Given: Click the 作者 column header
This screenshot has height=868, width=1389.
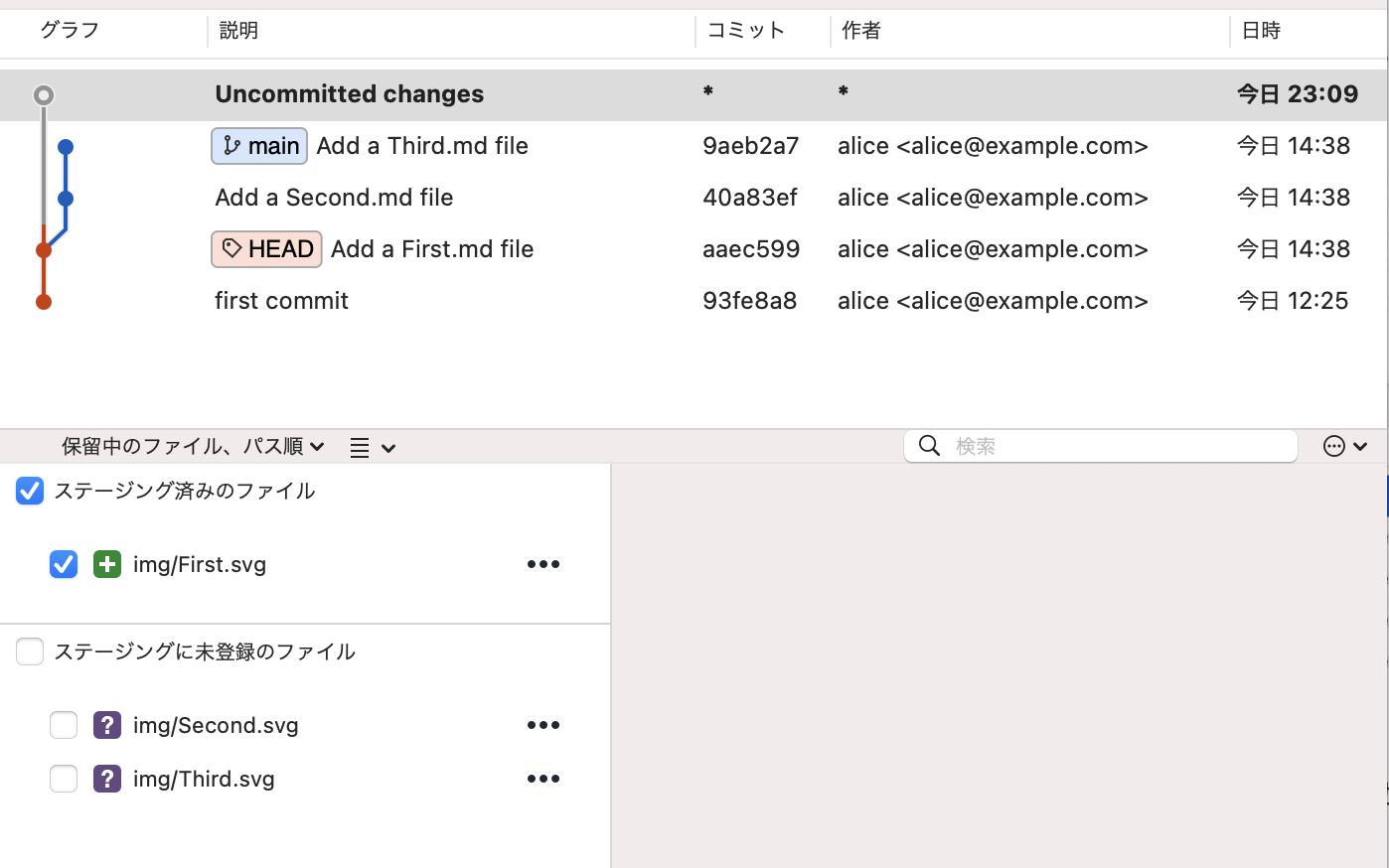Looking at the screenshot, I should coord(861,31).
